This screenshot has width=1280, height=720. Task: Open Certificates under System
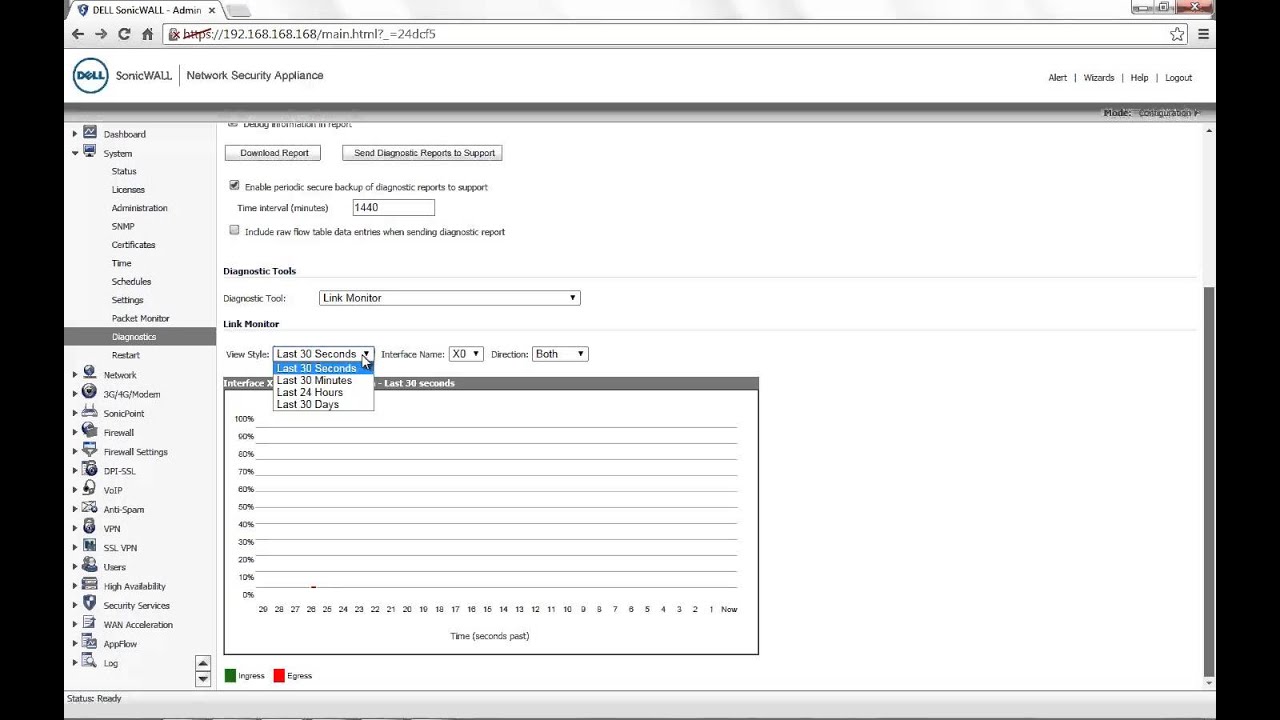tap(133, 244)
